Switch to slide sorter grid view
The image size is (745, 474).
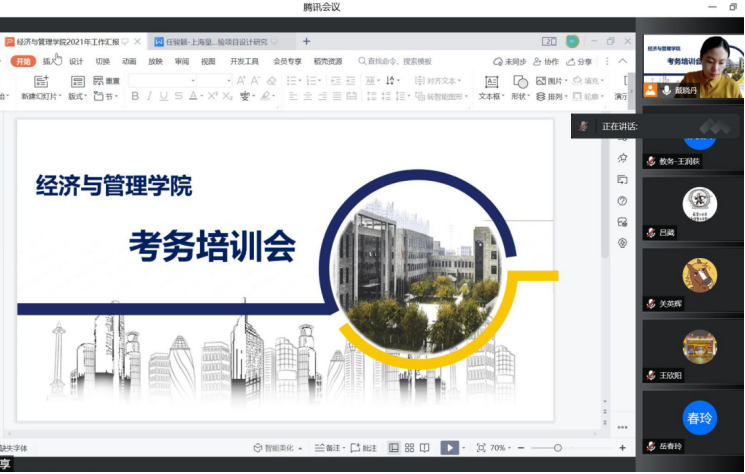(x=409, y=448)
